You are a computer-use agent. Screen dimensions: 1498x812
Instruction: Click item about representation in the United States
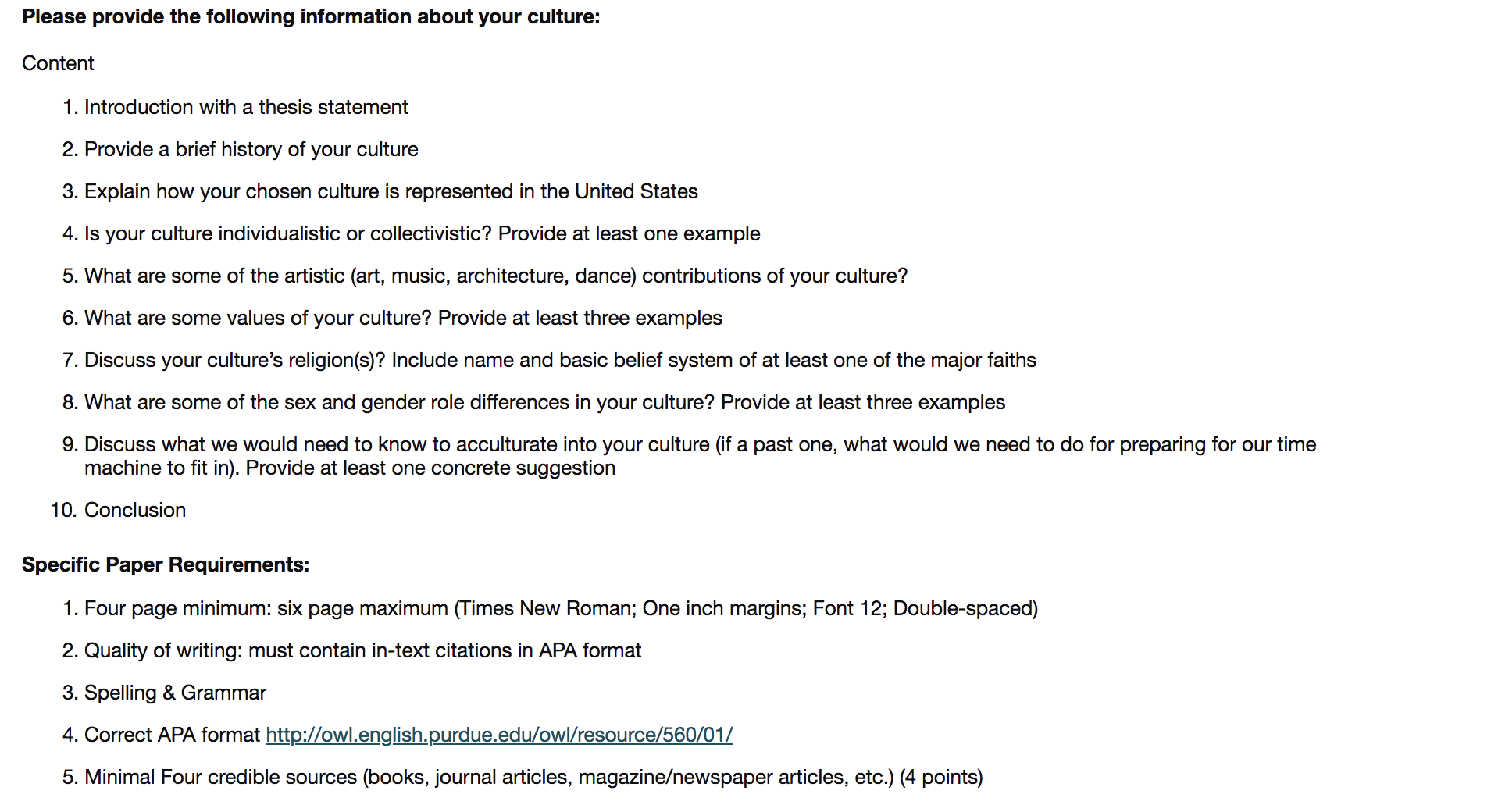coord(391,191)
